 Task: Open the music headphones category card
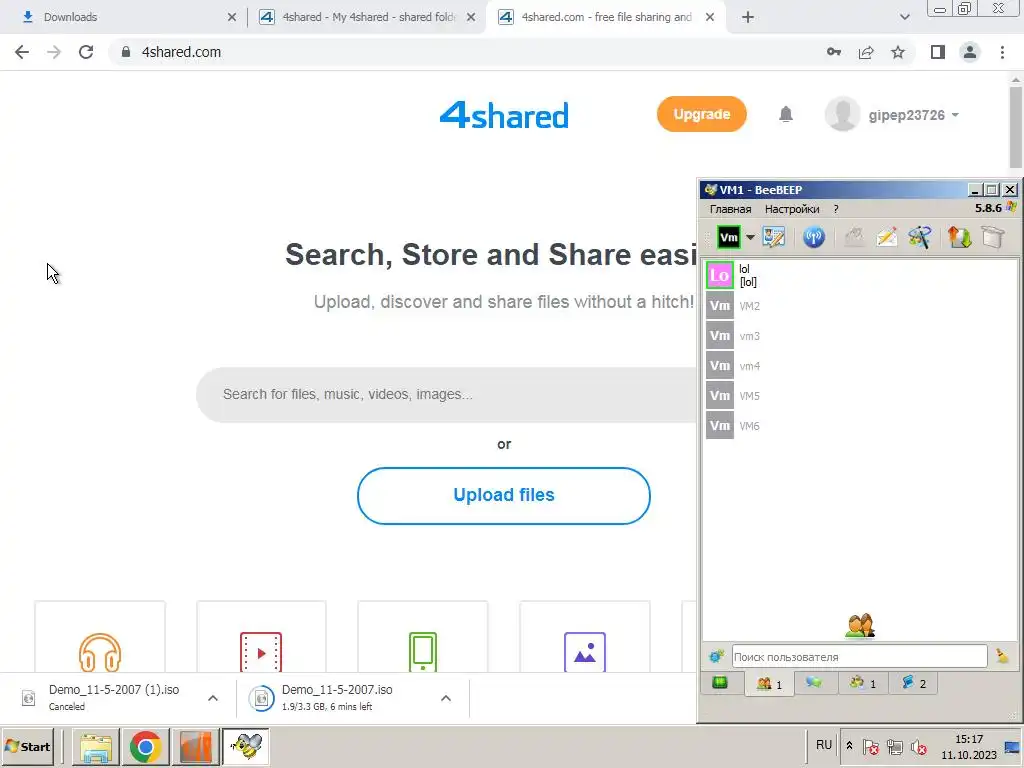100,637
